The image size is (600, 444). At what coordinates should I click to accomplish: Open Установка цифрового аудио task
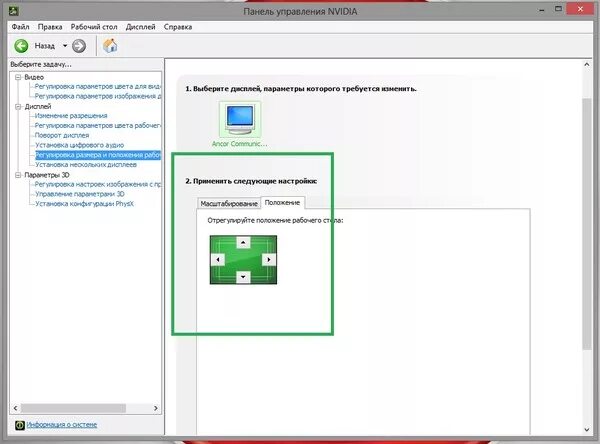point(79,145)
